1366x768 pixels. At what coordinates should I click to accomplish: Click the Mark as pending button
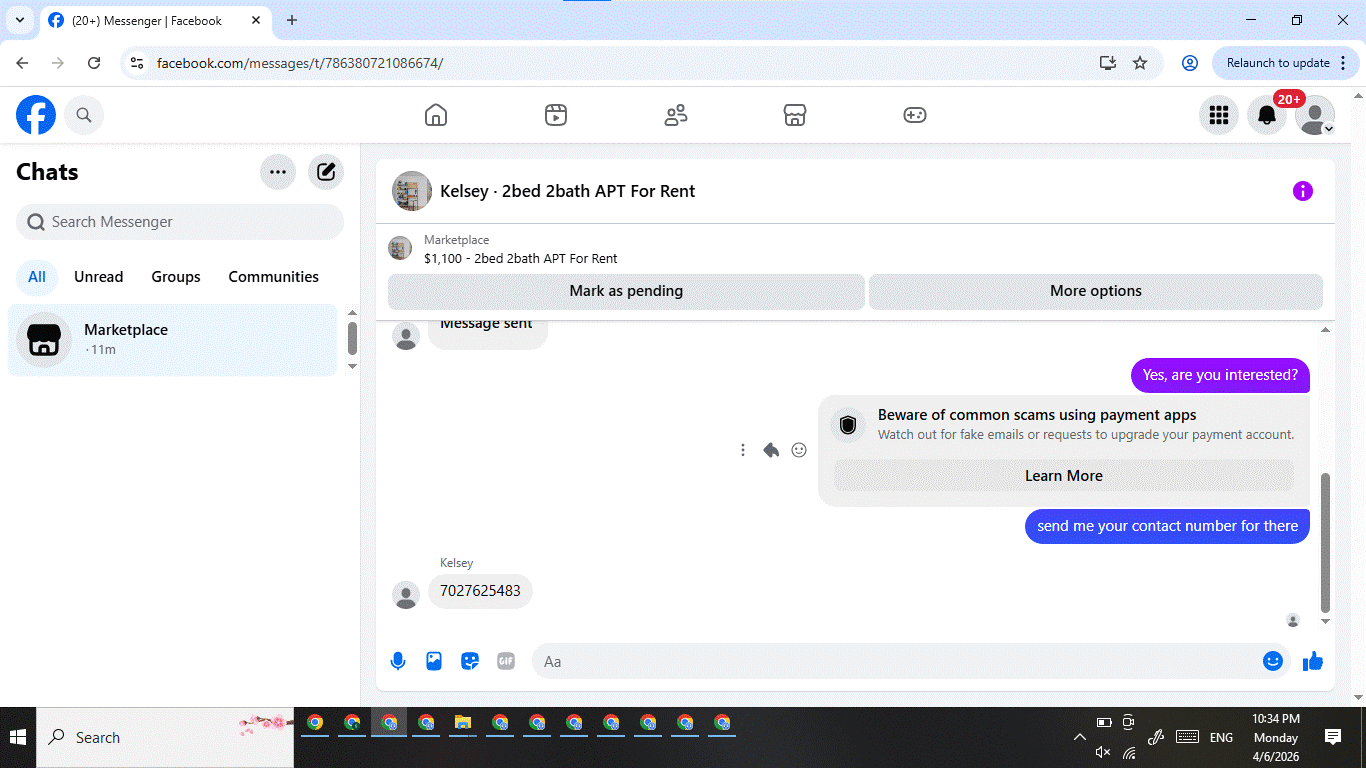pyautogui.click(x=626, y=291)
